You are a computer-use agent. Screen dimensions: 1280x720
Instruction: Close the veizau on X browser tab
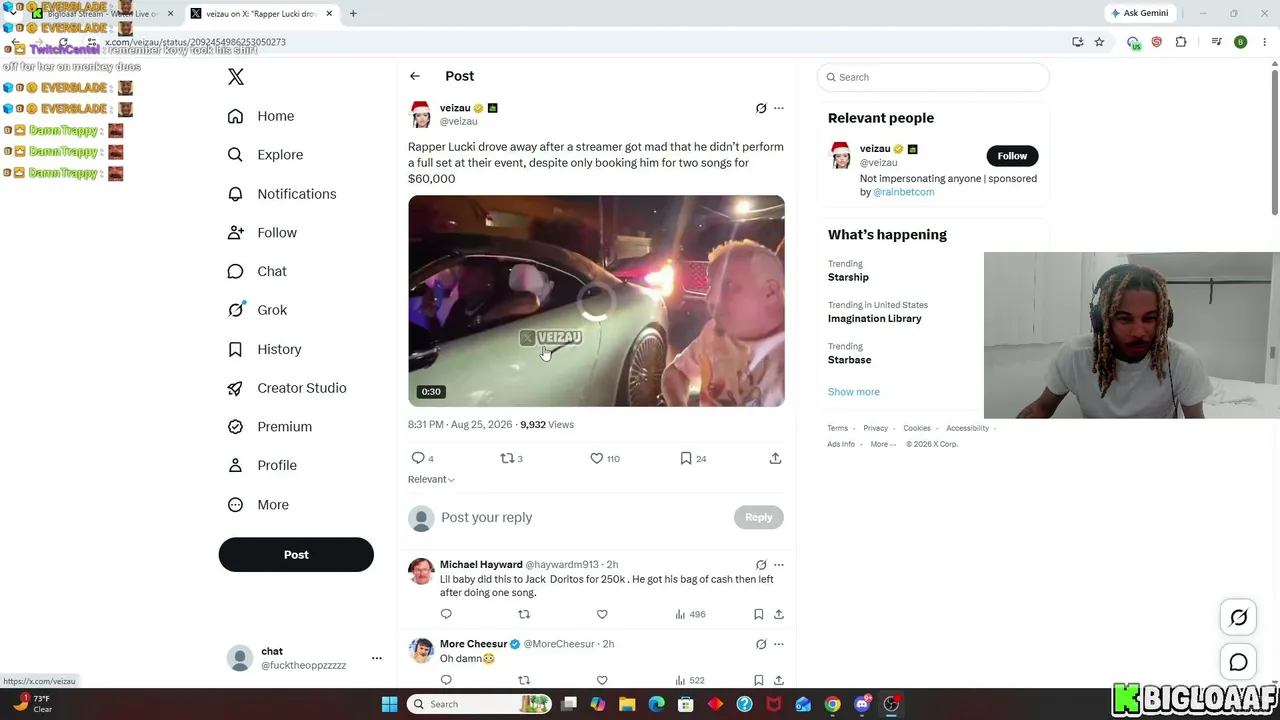(329, 14)
